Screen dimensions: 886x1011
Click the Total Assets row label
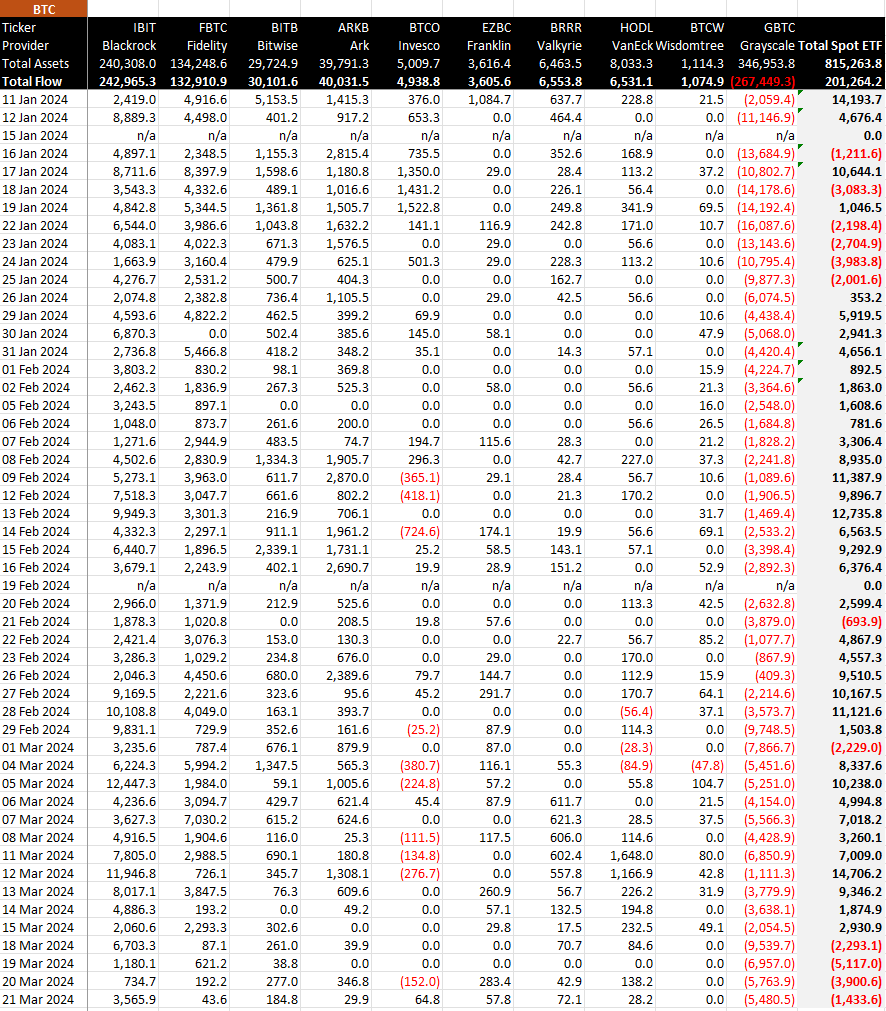coord(36,63)
